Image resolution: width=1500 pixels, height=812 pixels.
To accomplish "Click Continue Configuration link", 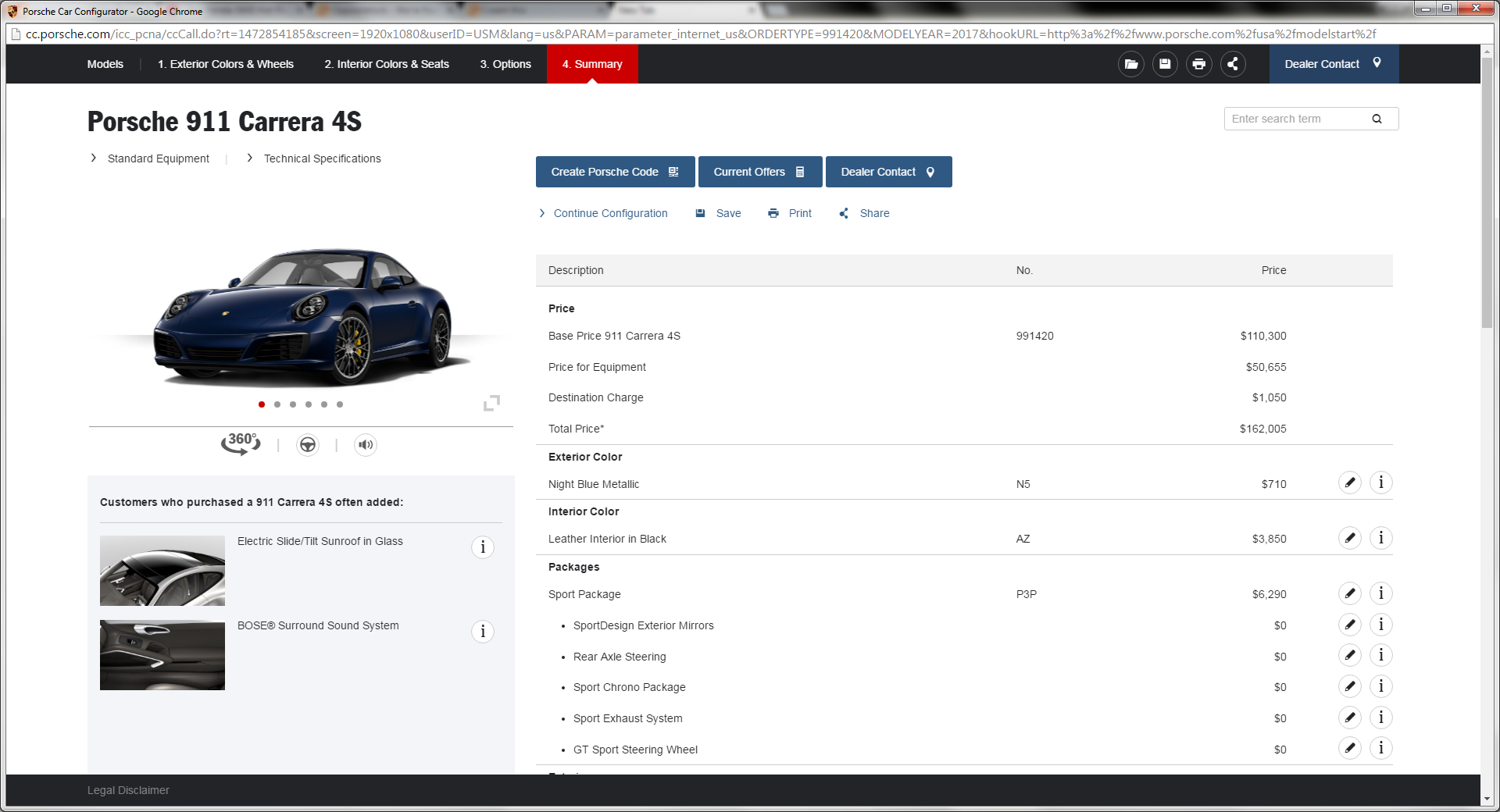I will 603,213.
